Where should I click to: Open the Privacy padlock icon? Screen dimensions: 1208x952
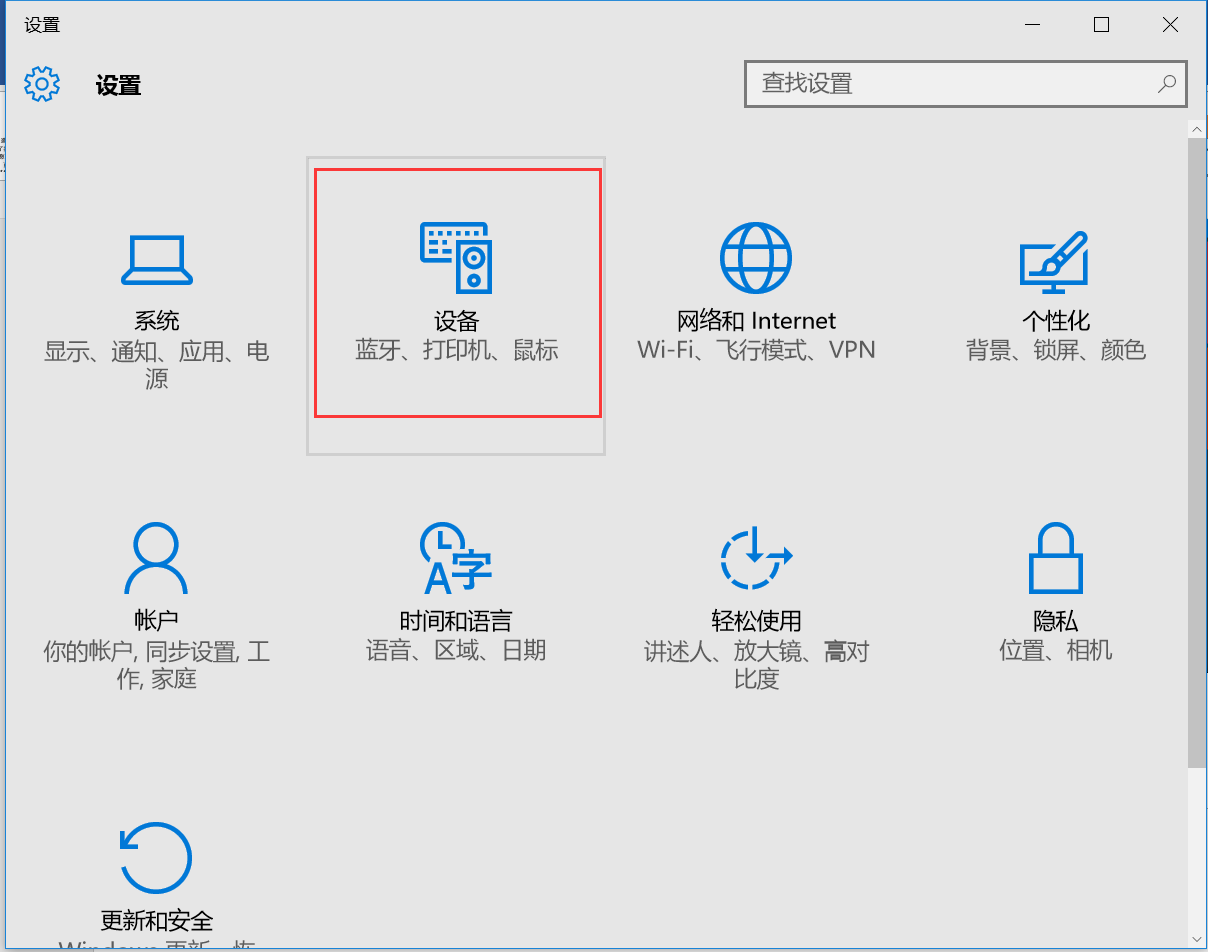(x=1055, y=558)
